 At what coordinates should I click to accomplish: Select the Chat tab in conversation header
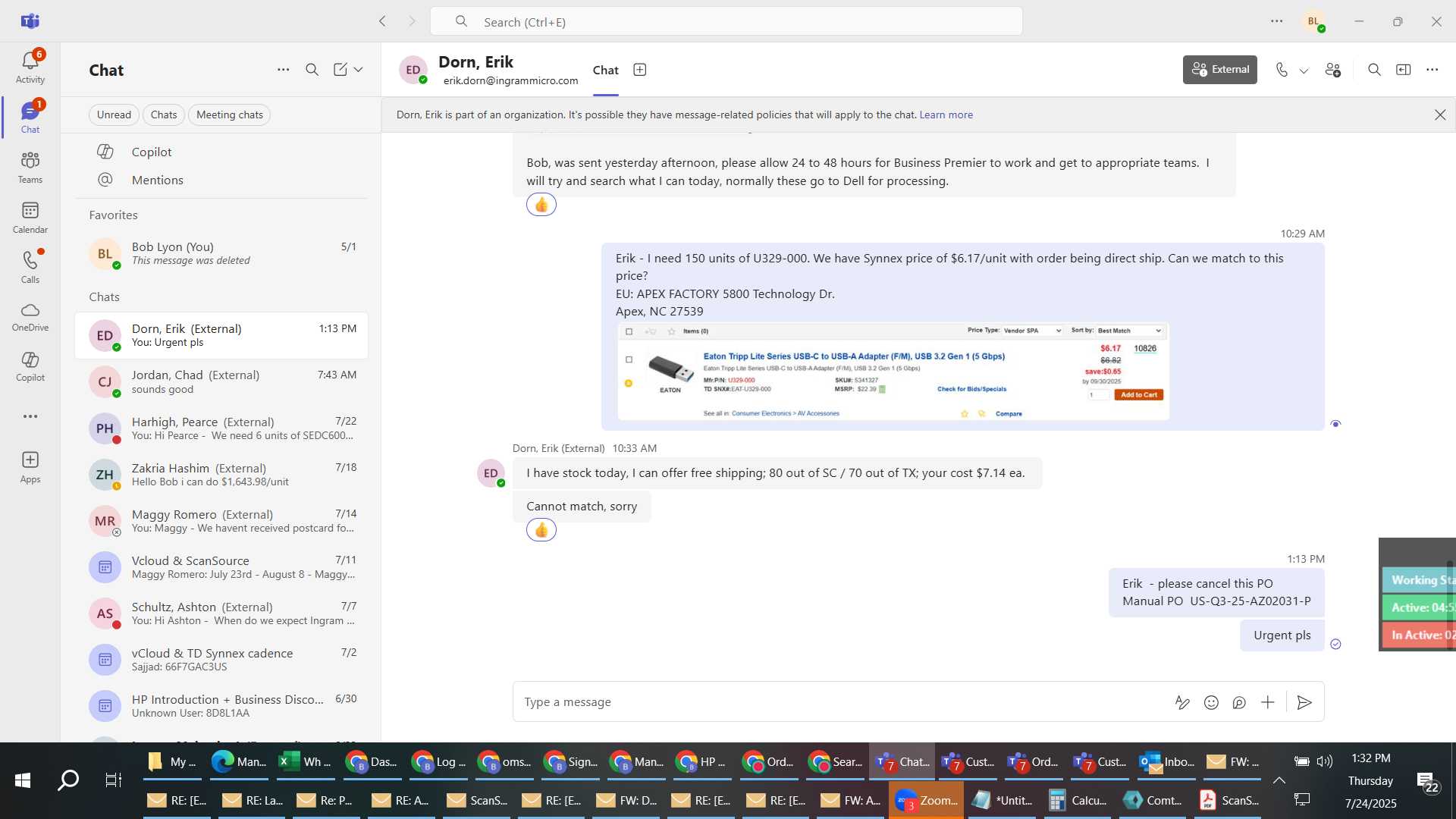click(605, 70)
